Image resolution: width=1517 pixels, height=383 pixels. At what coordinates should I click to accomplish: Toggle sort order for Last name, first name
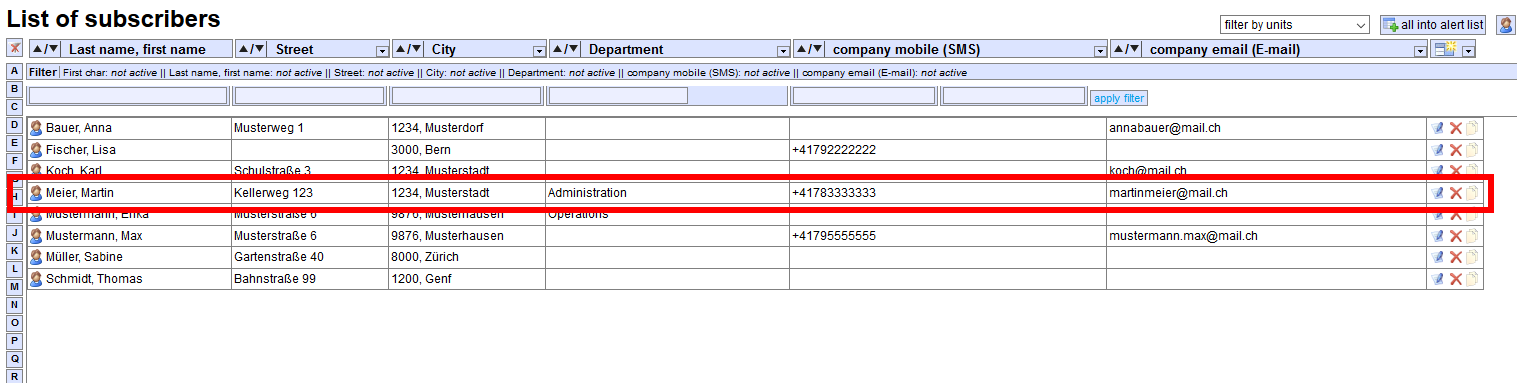46,49
